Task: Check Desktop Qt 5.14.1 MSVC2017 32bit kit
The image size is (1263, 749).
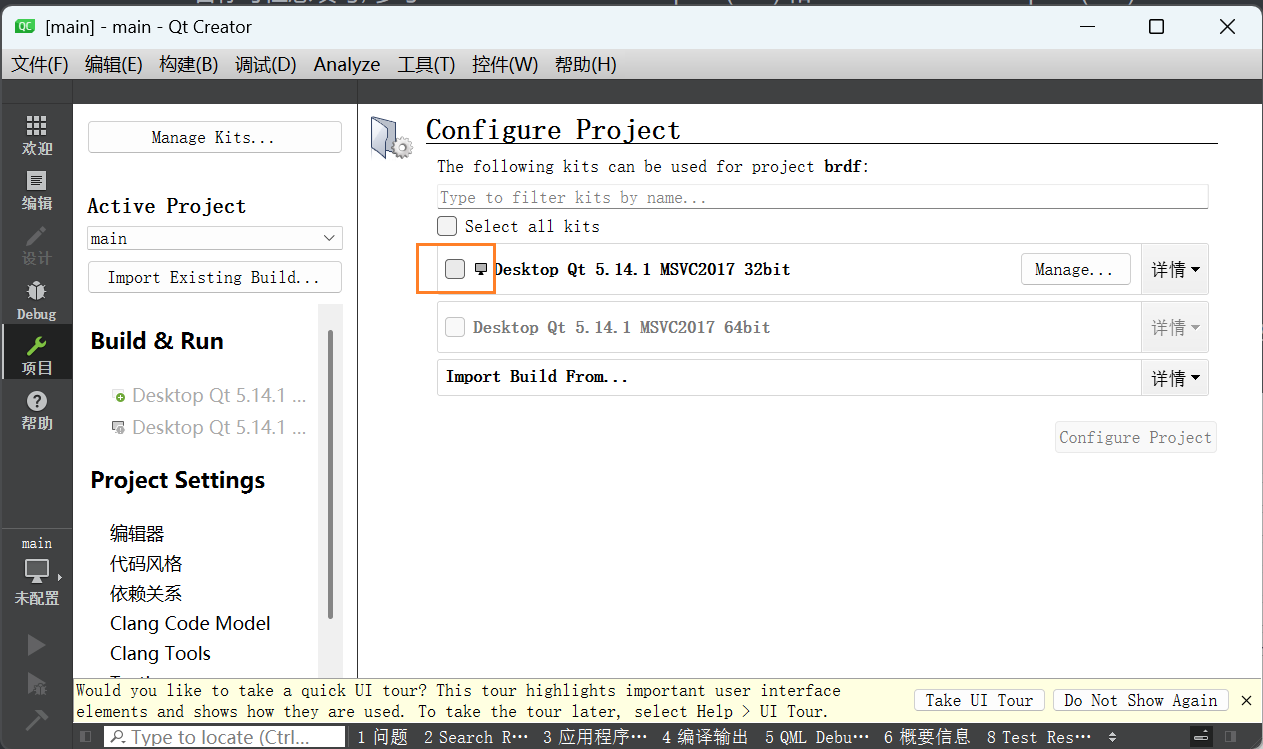Action: click(x=455, y=269)
